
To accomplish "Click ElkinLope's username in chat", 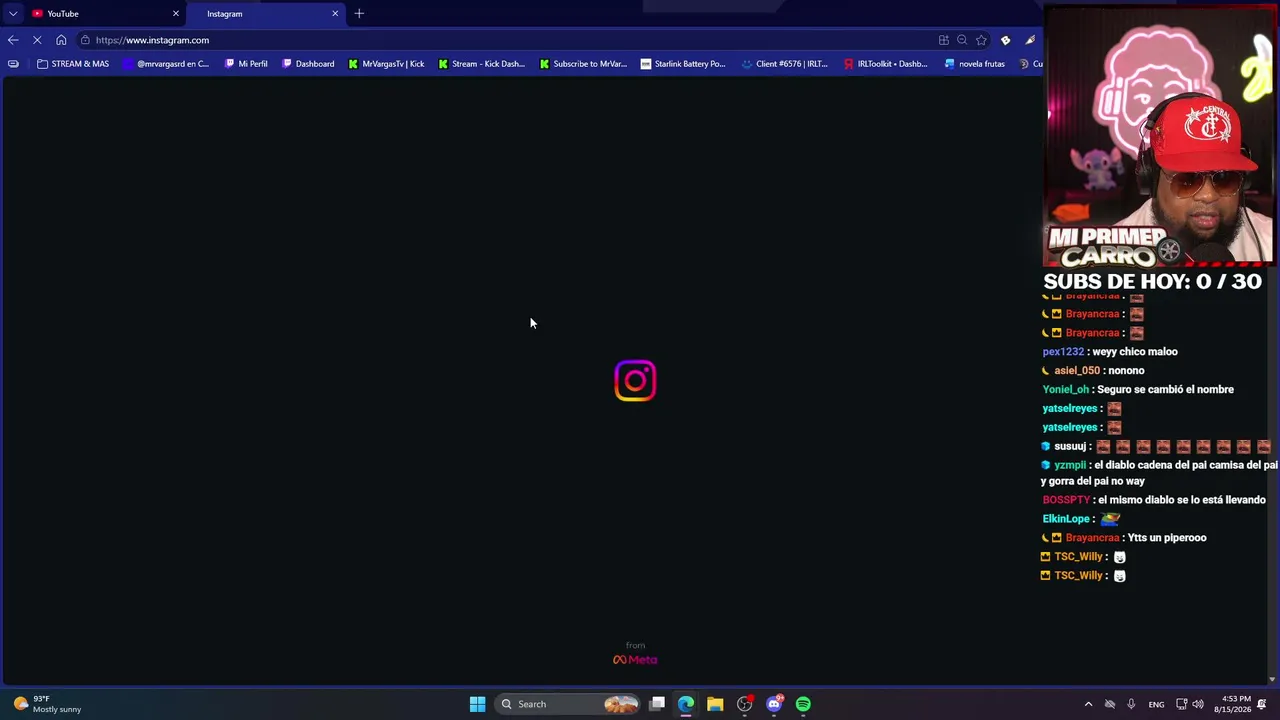I will 1066,519.
